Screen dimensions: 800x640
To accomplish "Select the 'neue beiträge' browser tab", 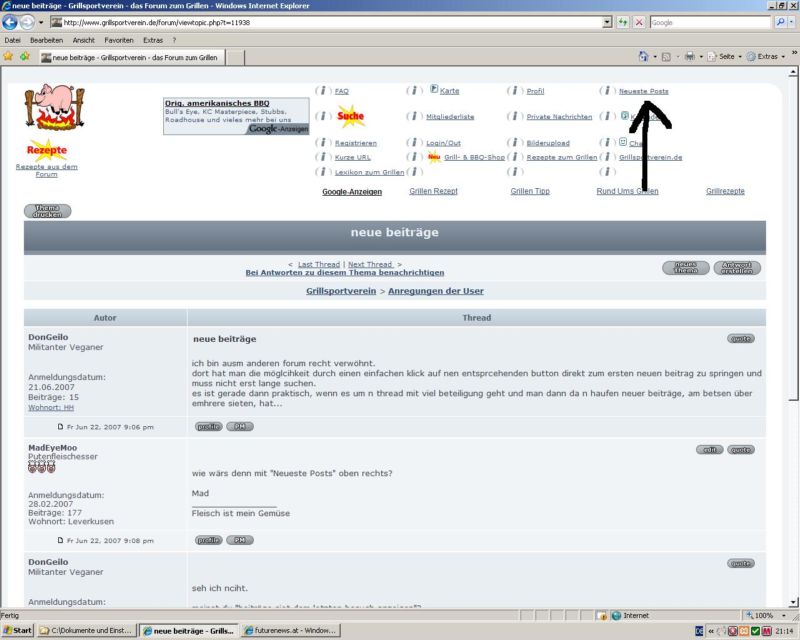I will 131,57.
